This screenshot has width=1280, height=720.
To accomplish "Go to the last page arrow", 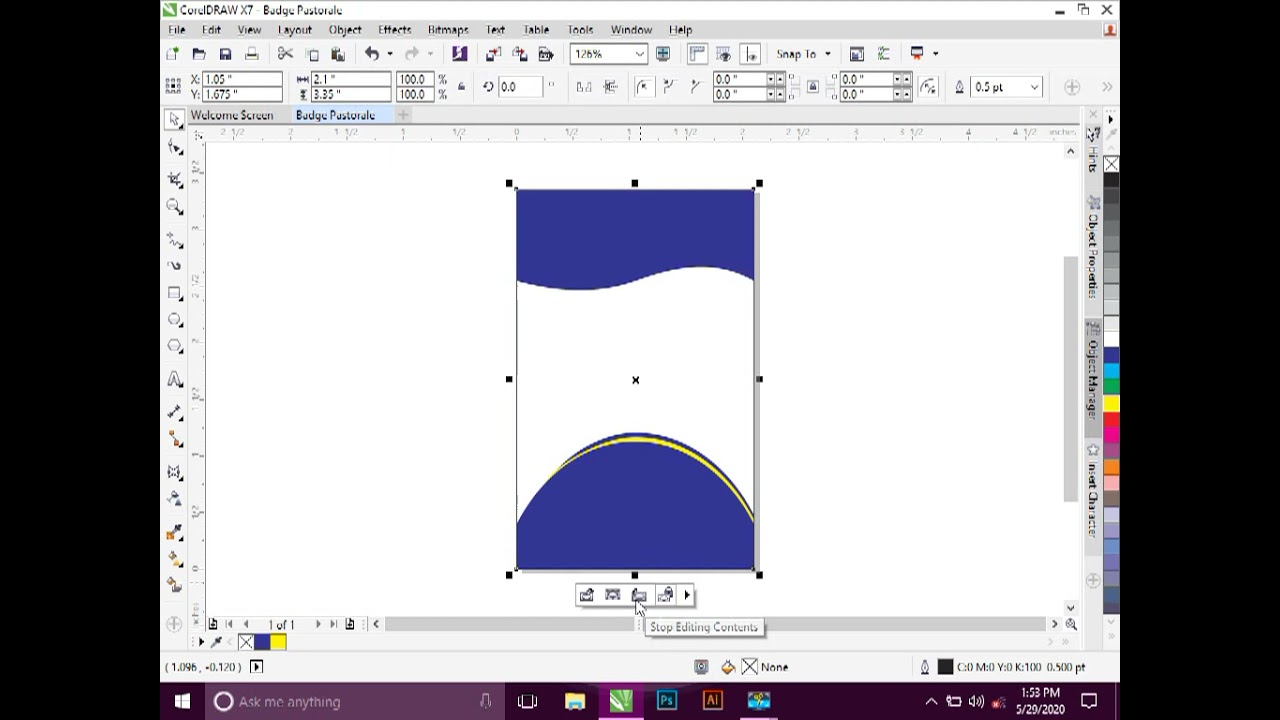I will pyautogui.click(x=333, y=624).
